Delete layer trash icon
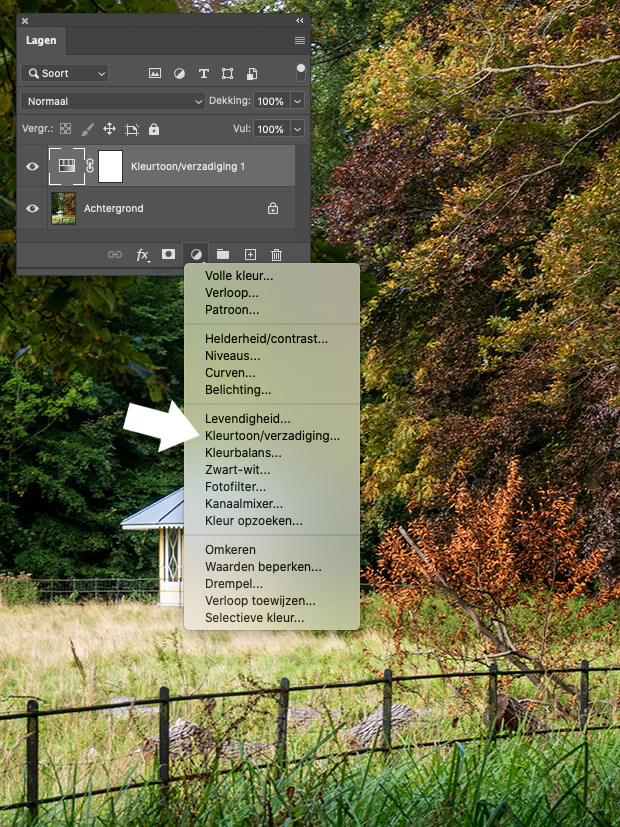Screen dimensions: 620x827 tap(276, 255)
